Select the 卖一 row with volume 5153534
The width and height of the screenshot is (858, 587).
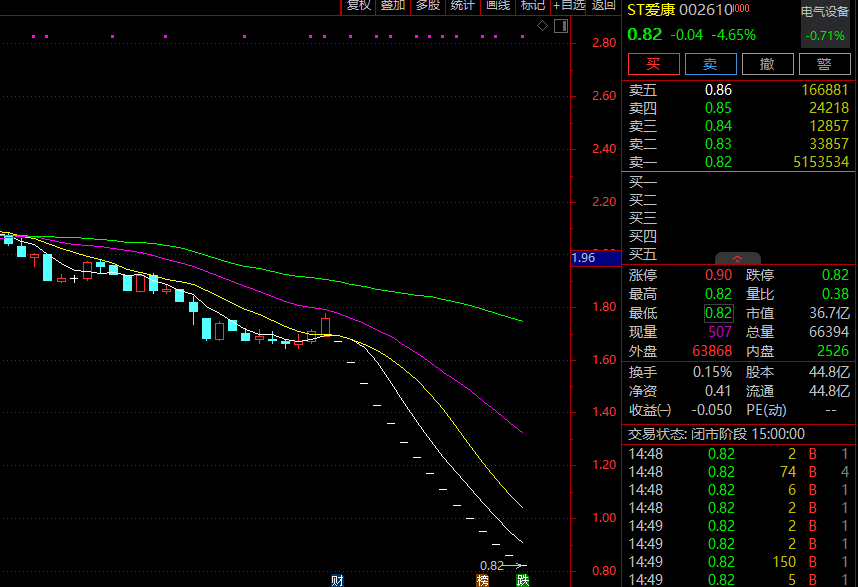739,162
